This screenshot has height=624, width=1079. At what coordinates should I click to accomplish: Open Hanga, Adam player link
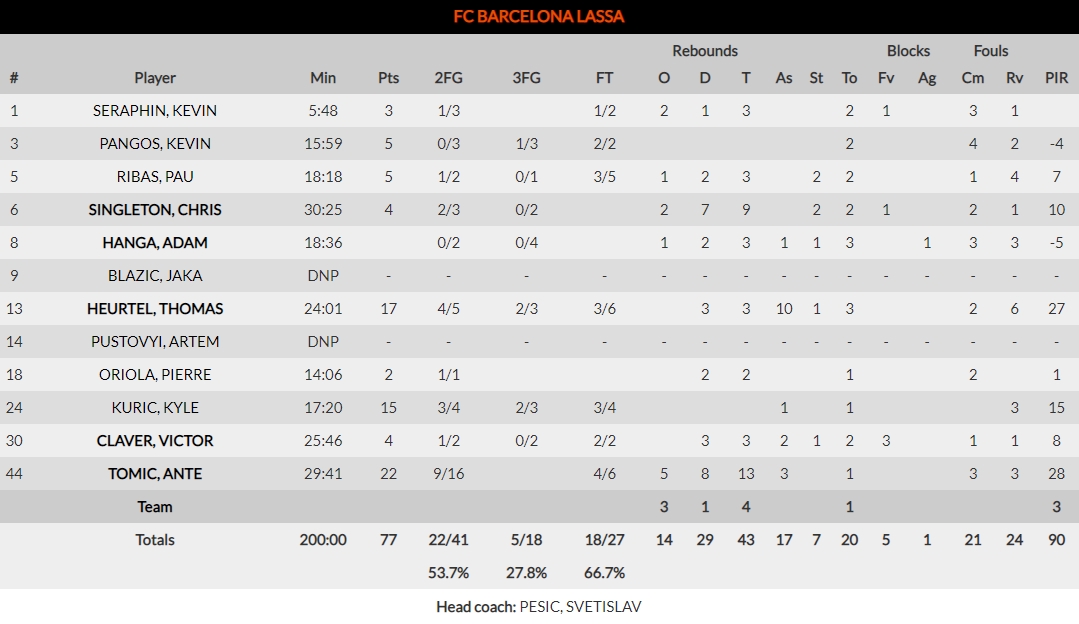point(155,243)
